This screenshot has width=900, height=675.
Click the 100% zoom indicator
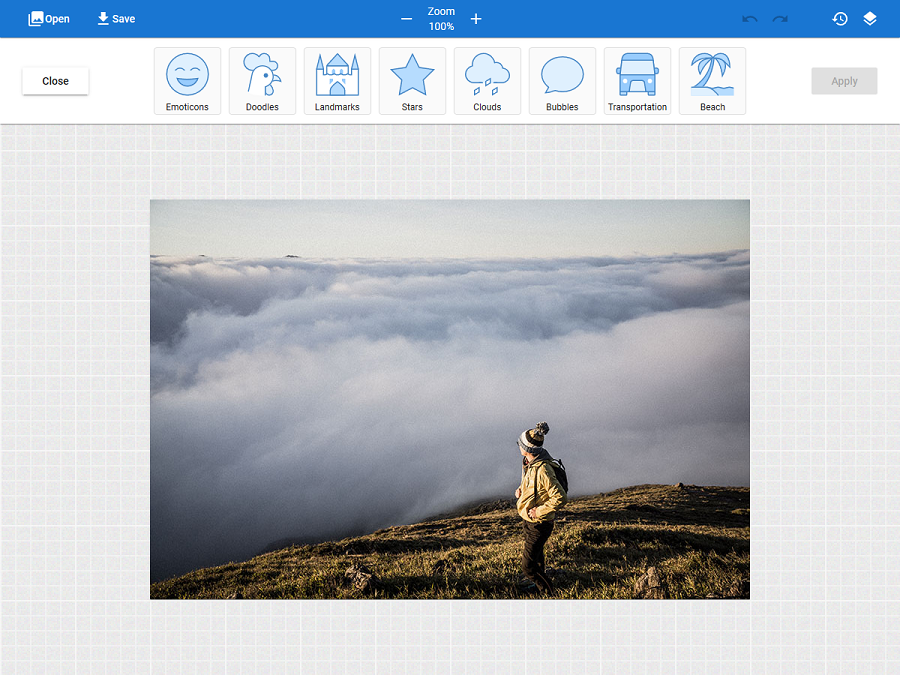pos(441,27)
